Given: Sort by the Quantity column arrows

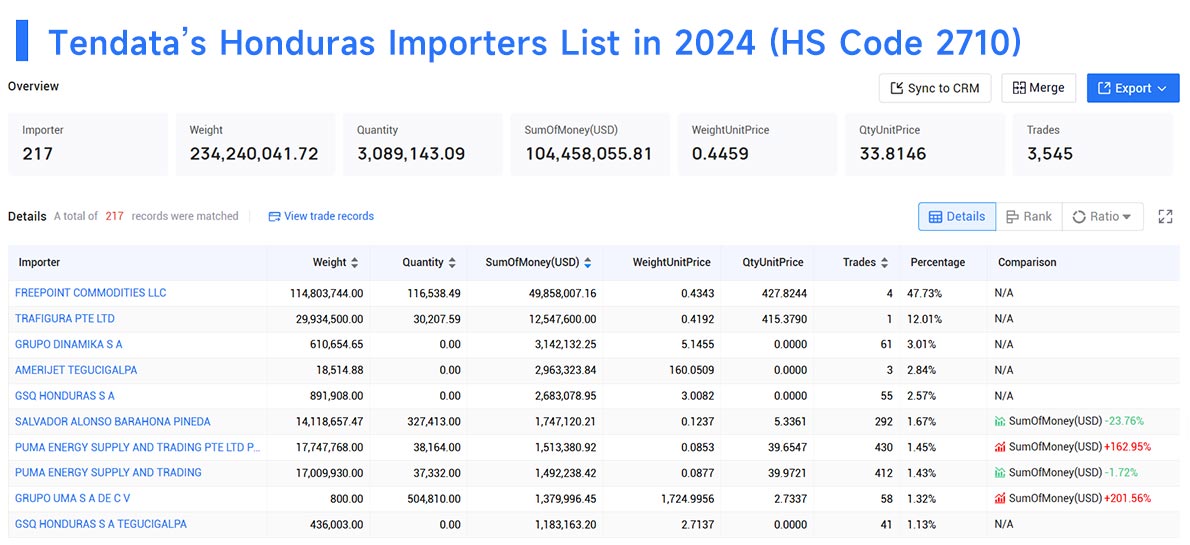Looking at the screenshot, I should click(x=452, y=263).
